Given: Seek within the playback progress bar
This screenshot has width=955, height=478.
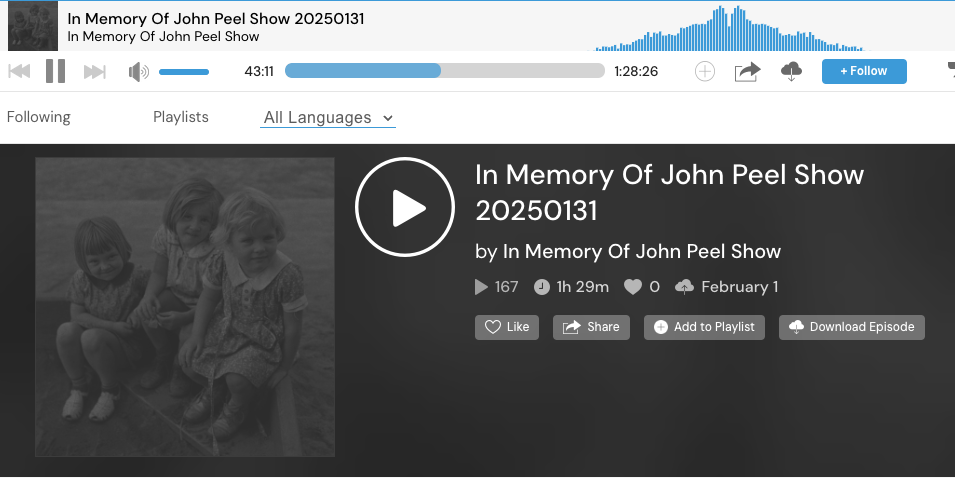Looking at the screenshot, I should (x=445, y=71).
